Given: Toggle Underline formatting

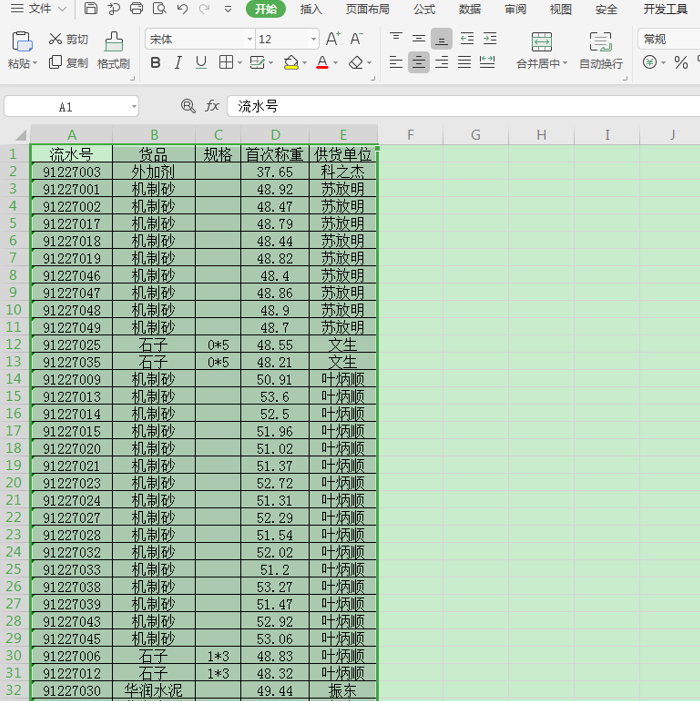Looking at the screenshot, I should tap(201, 63).
